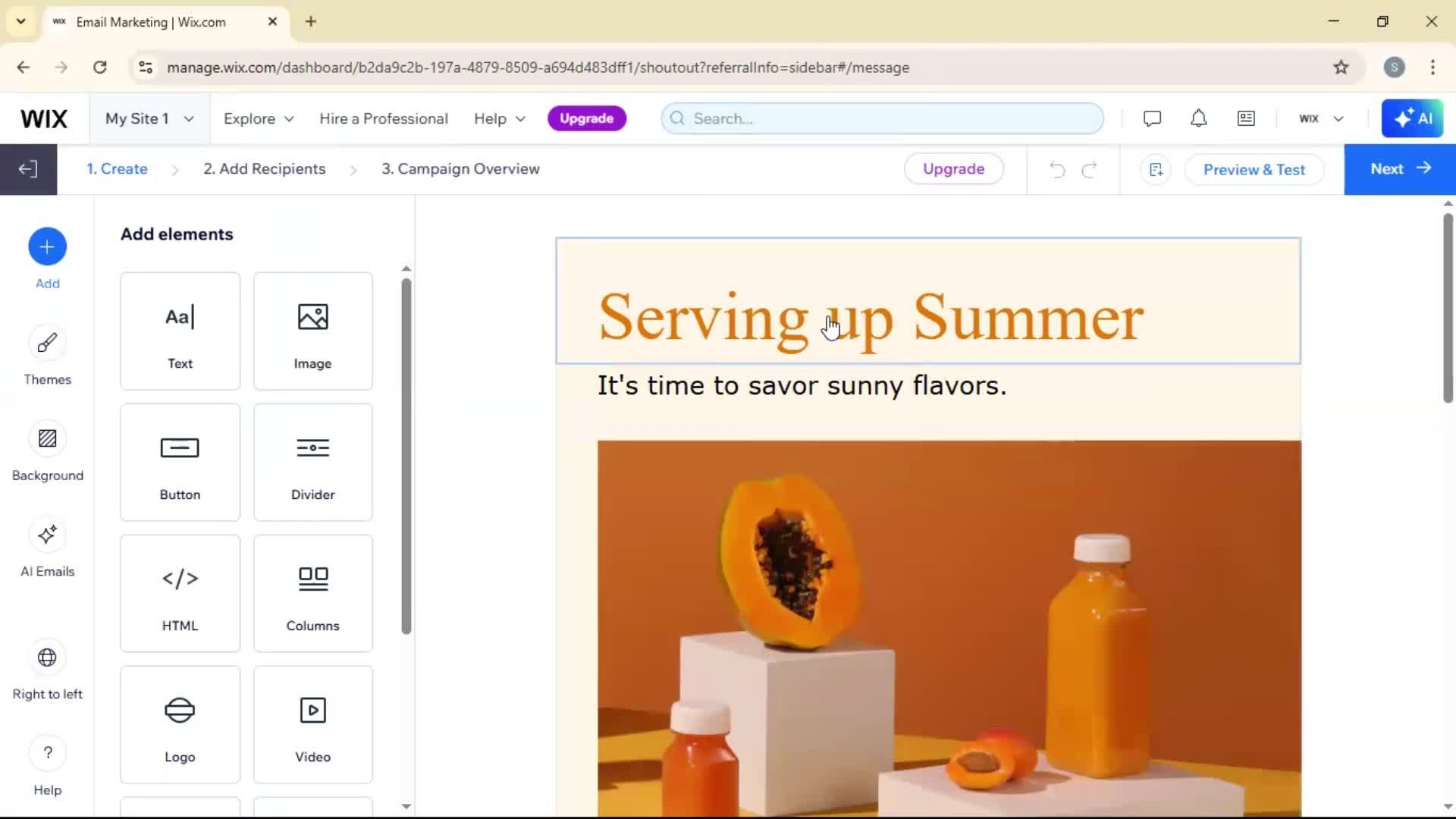
Task: Click the email canvas vertical scrollbar
Action: 1448,307
